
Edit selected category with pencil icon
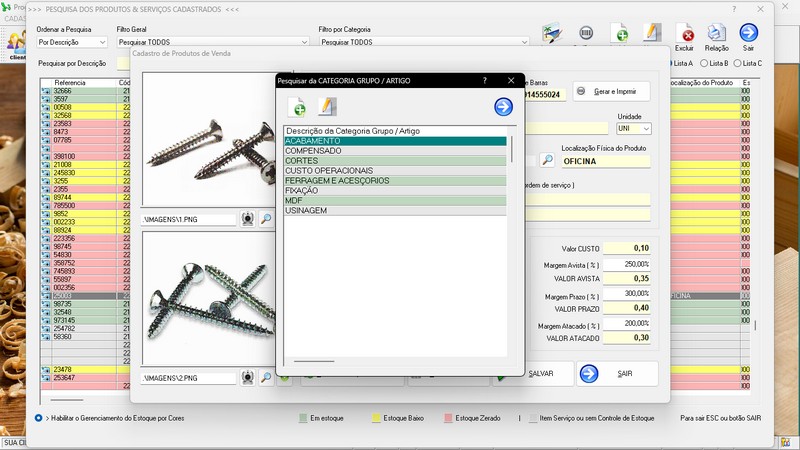(327, 107)
